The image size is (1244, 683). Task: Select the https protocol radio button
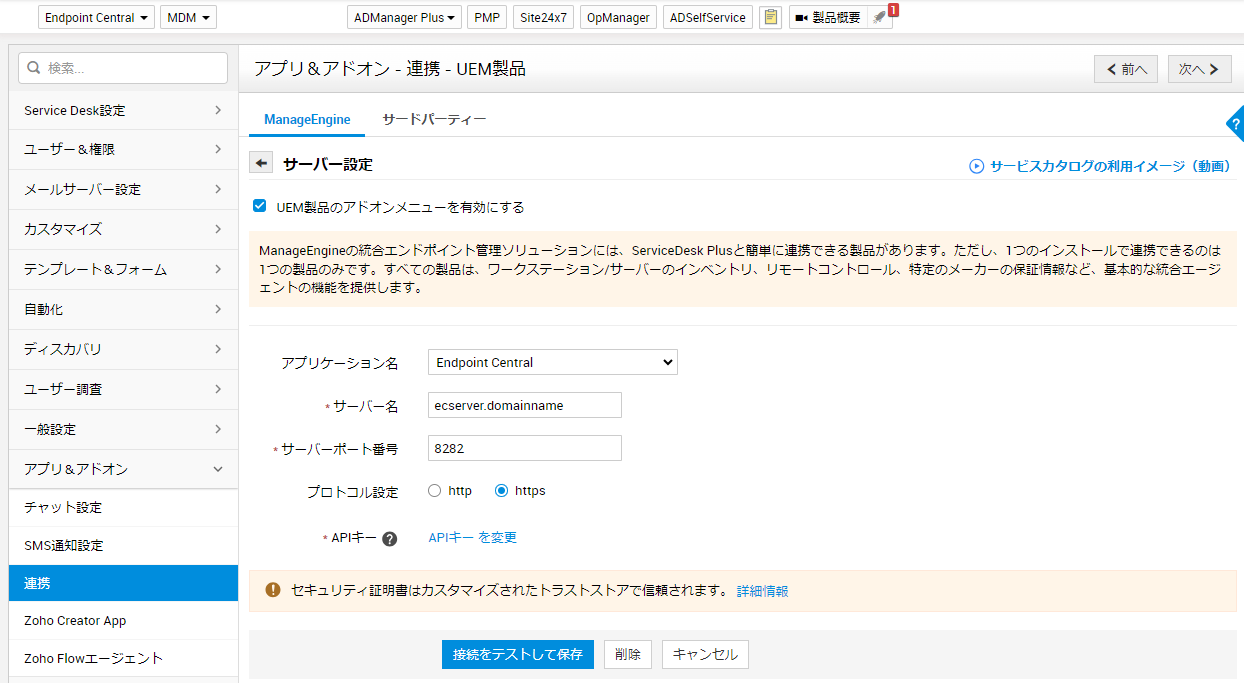(x=502, y=491)
